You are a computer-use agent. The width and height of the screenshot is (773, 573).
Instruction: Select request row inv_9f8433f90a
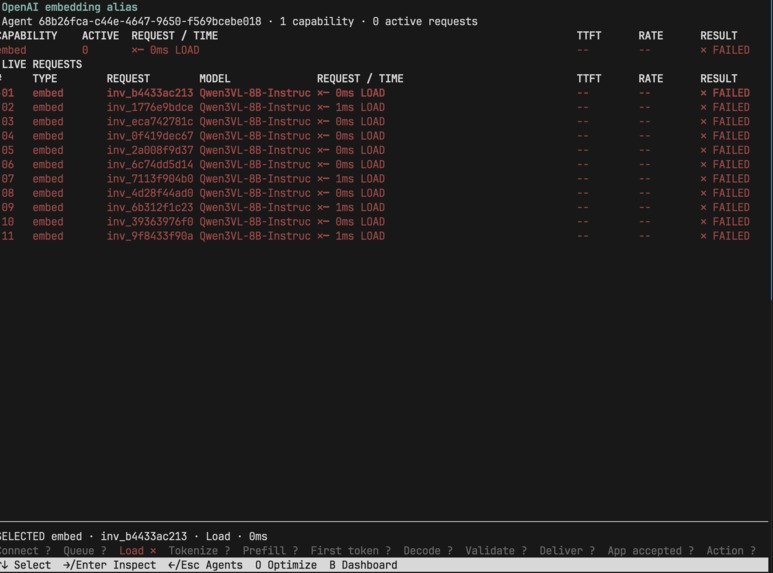(375, 236)
